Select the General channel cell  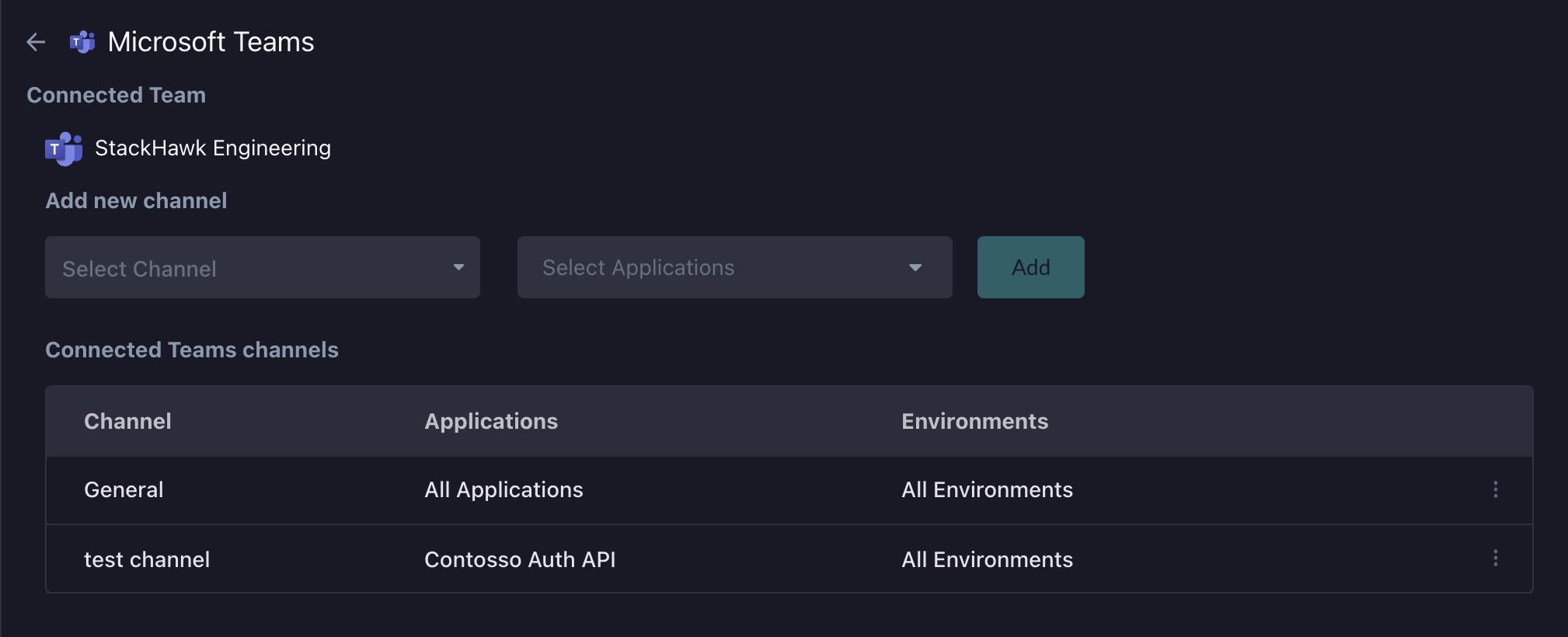(124, 489)
